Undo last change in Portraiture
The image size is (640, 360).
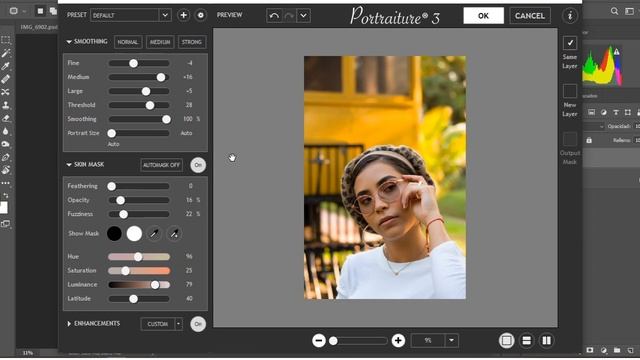274,16
